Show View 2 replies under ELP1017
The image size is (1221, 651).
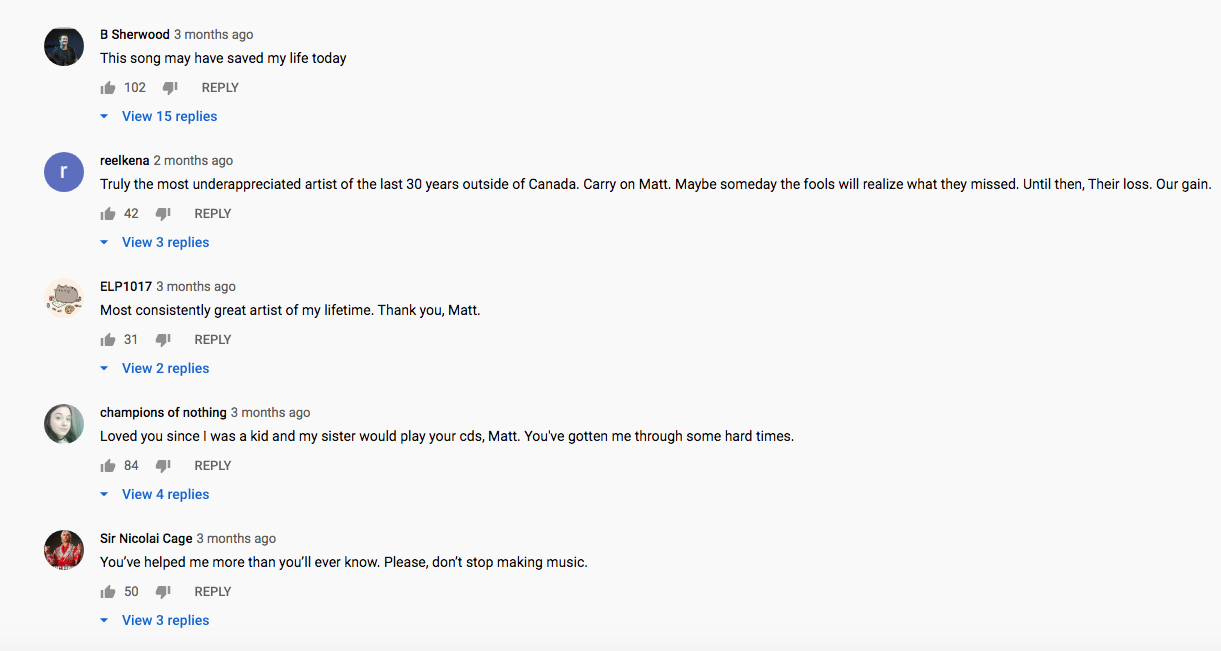click(154, 368)
